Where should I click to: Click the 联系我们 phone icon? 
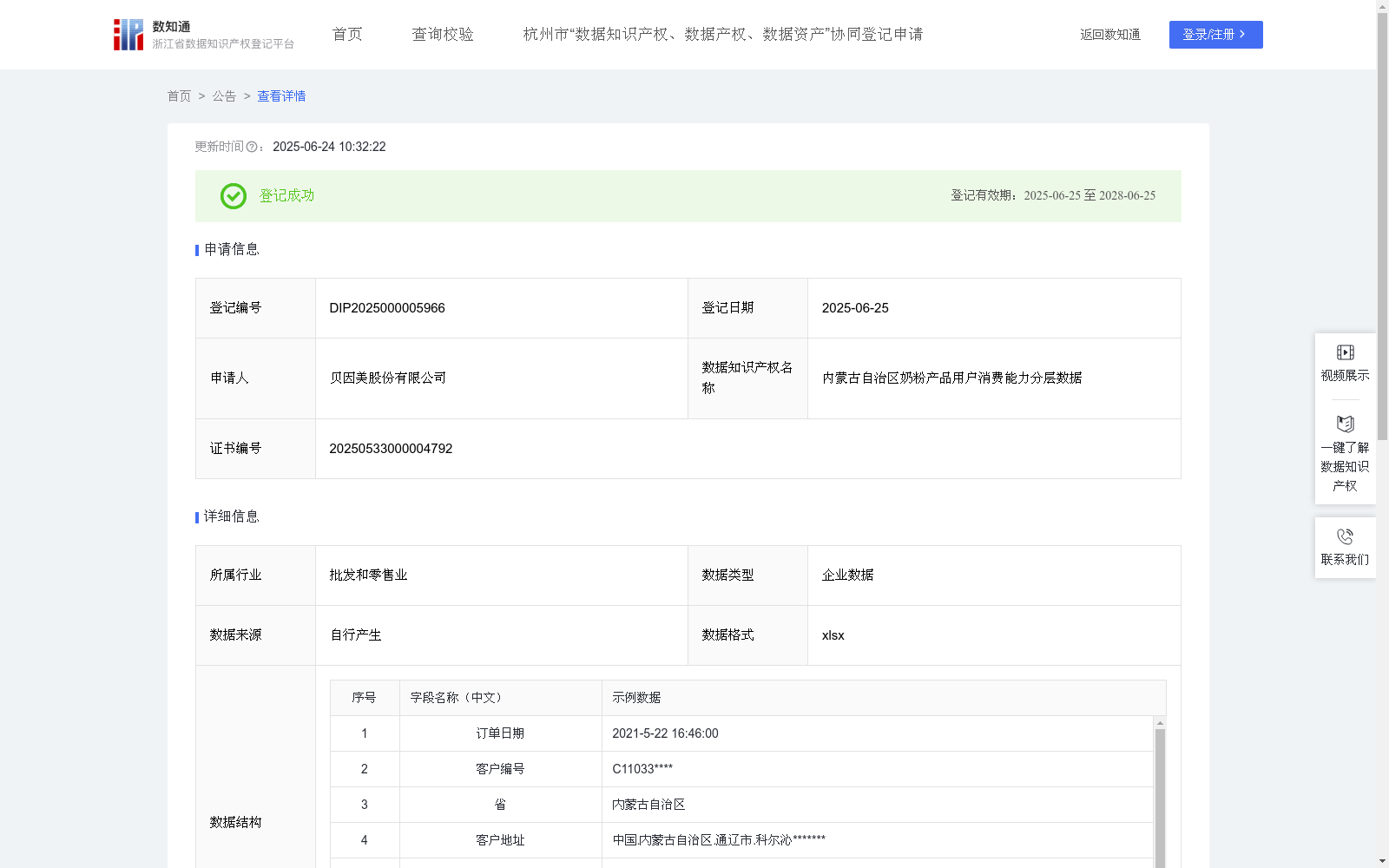tap(1345, 536)
